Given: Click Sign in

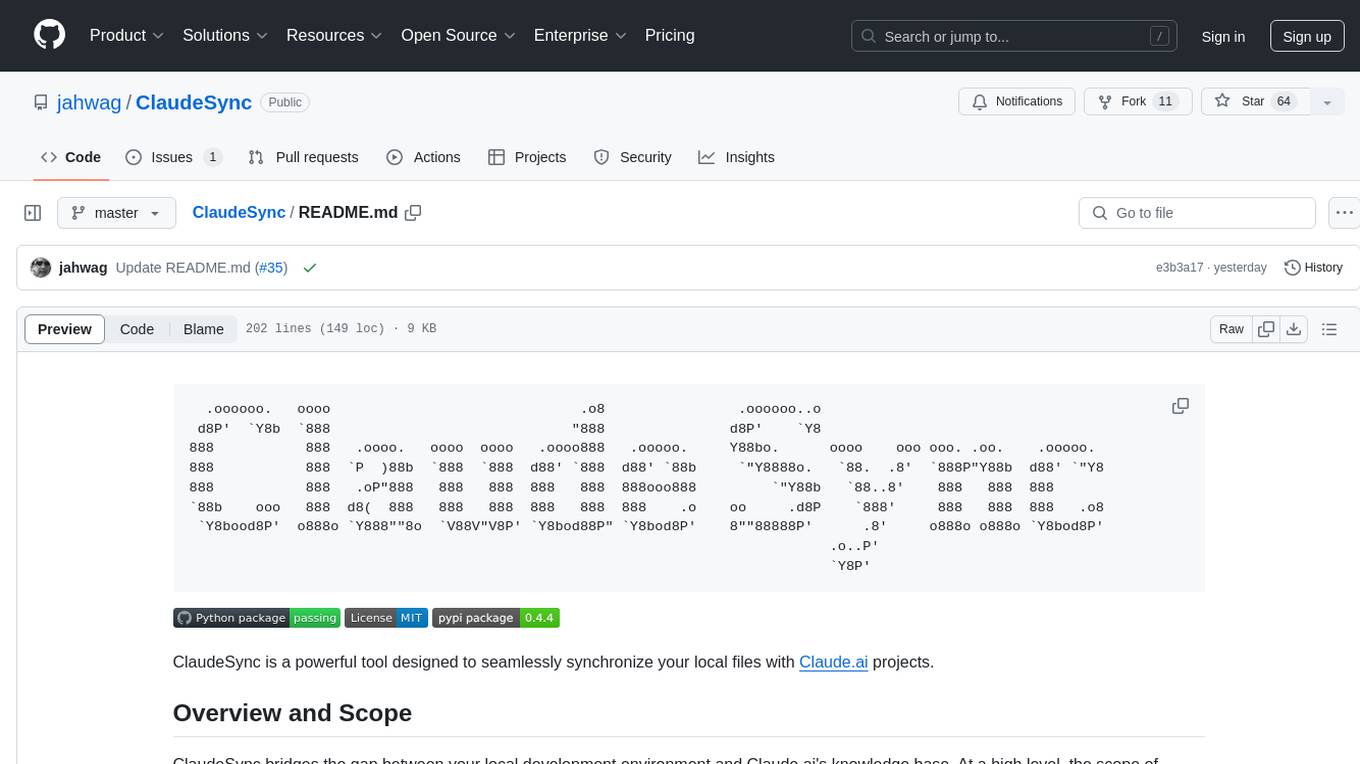Looking at the screenshot, I should pos(1223,36).
